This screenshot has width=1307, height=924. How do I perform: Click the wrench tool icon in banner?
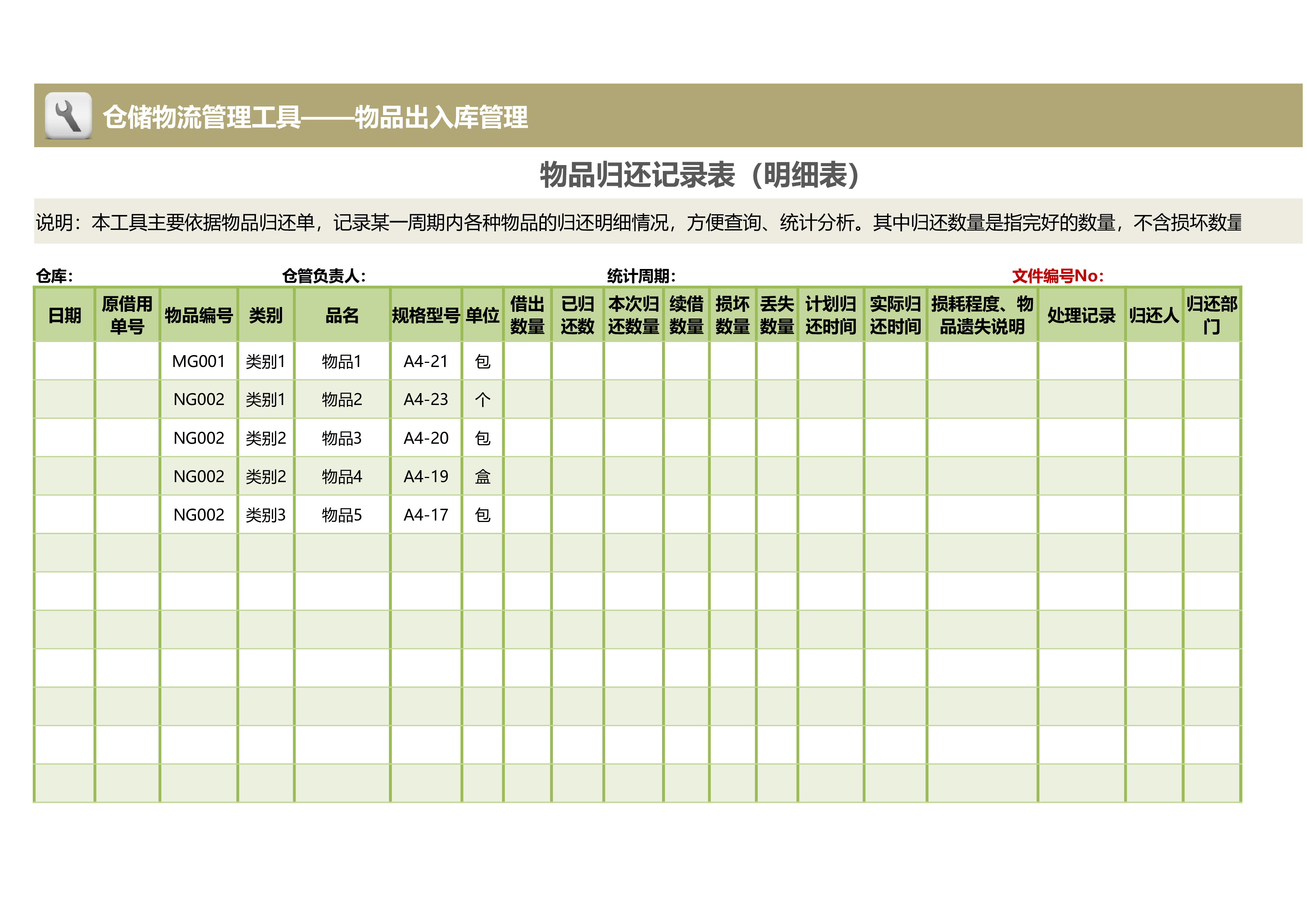tap(68, 115)
